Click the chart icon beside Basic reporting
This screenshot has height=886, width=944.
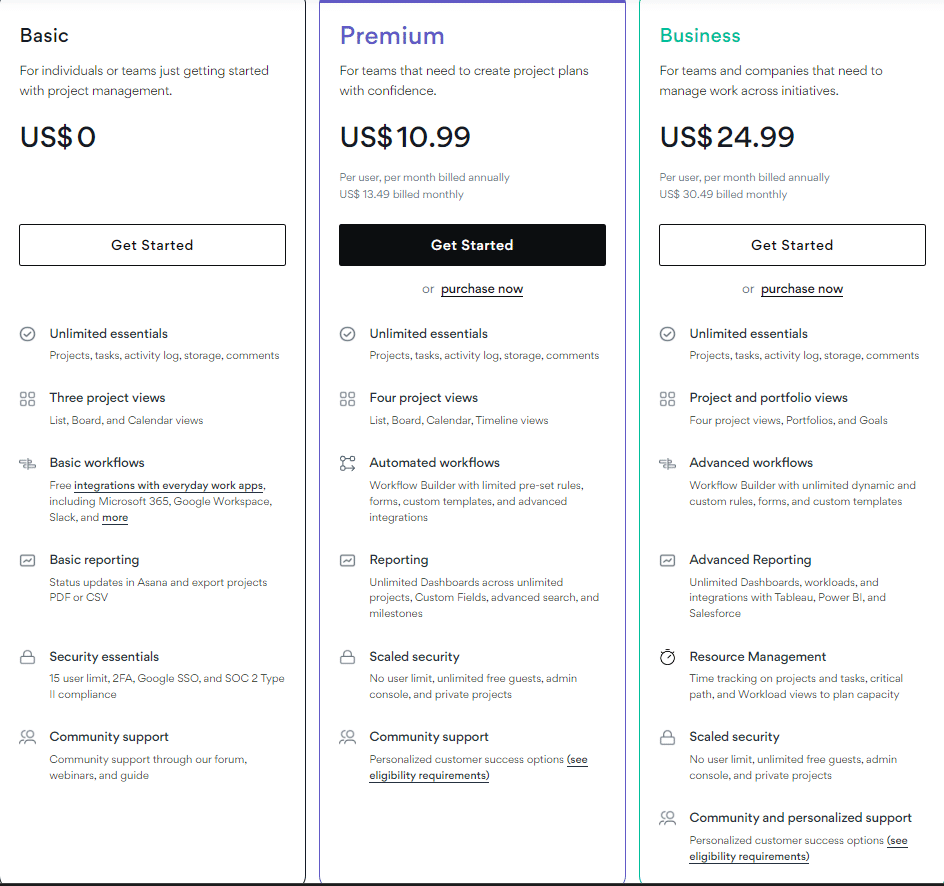click(28, 560)
